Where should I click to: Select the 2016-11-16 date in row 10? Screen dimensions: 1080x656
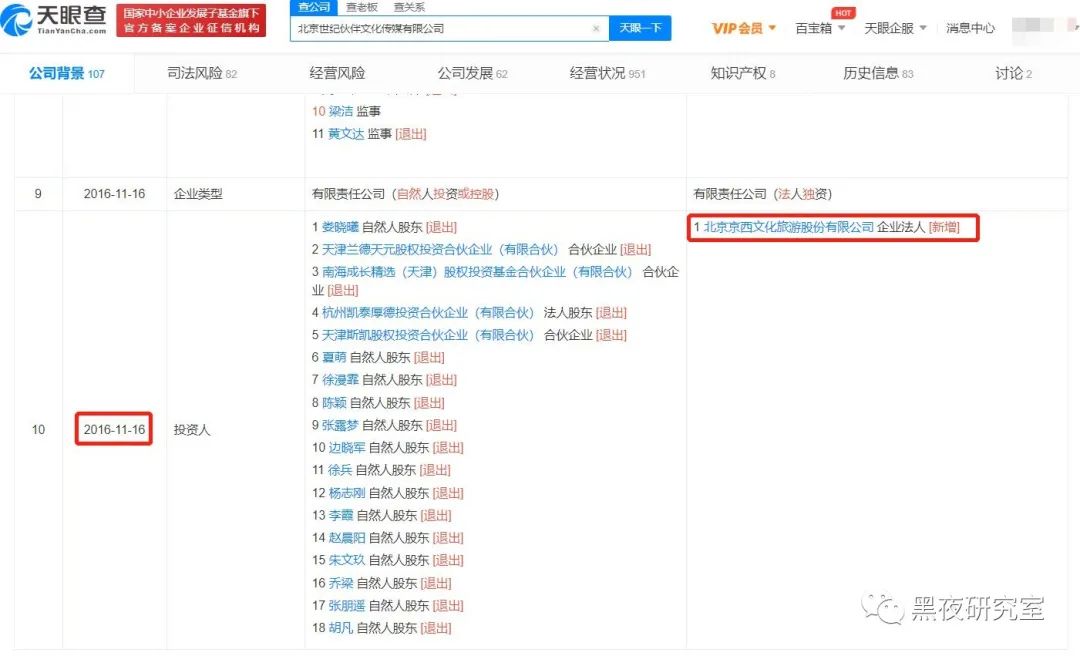pyautogui.click(x=114, y=430)
